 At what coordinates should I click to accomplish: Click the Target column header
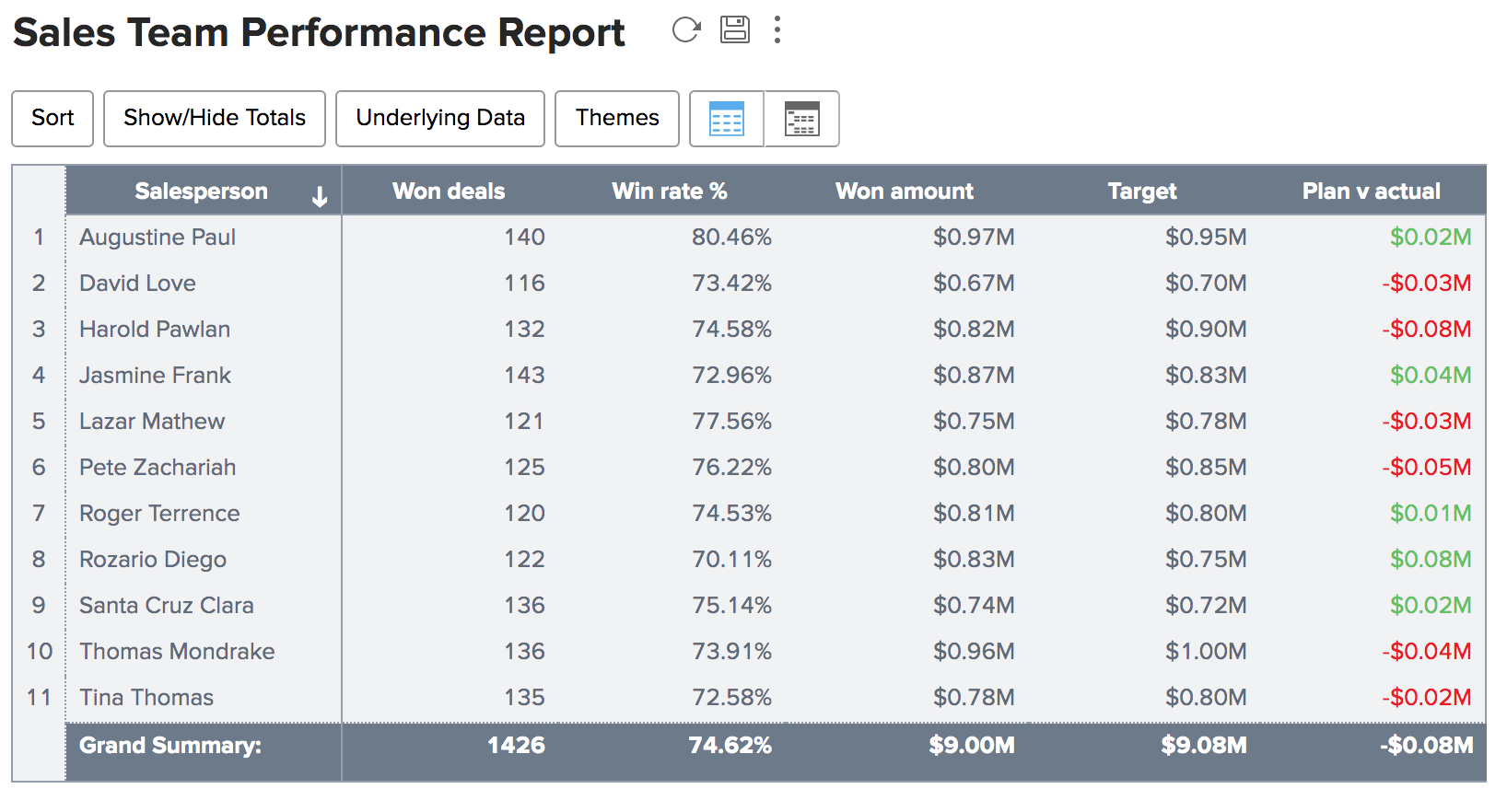pos(1142,191)
